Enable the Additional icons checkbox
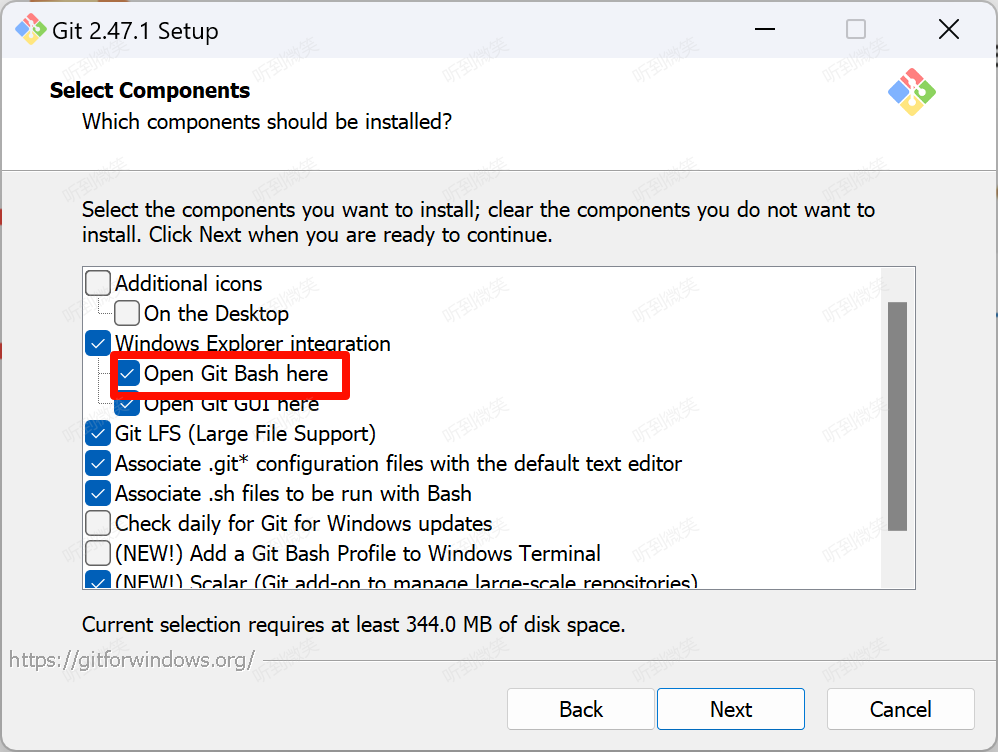The image size is (998, 752). coord(98,283)
